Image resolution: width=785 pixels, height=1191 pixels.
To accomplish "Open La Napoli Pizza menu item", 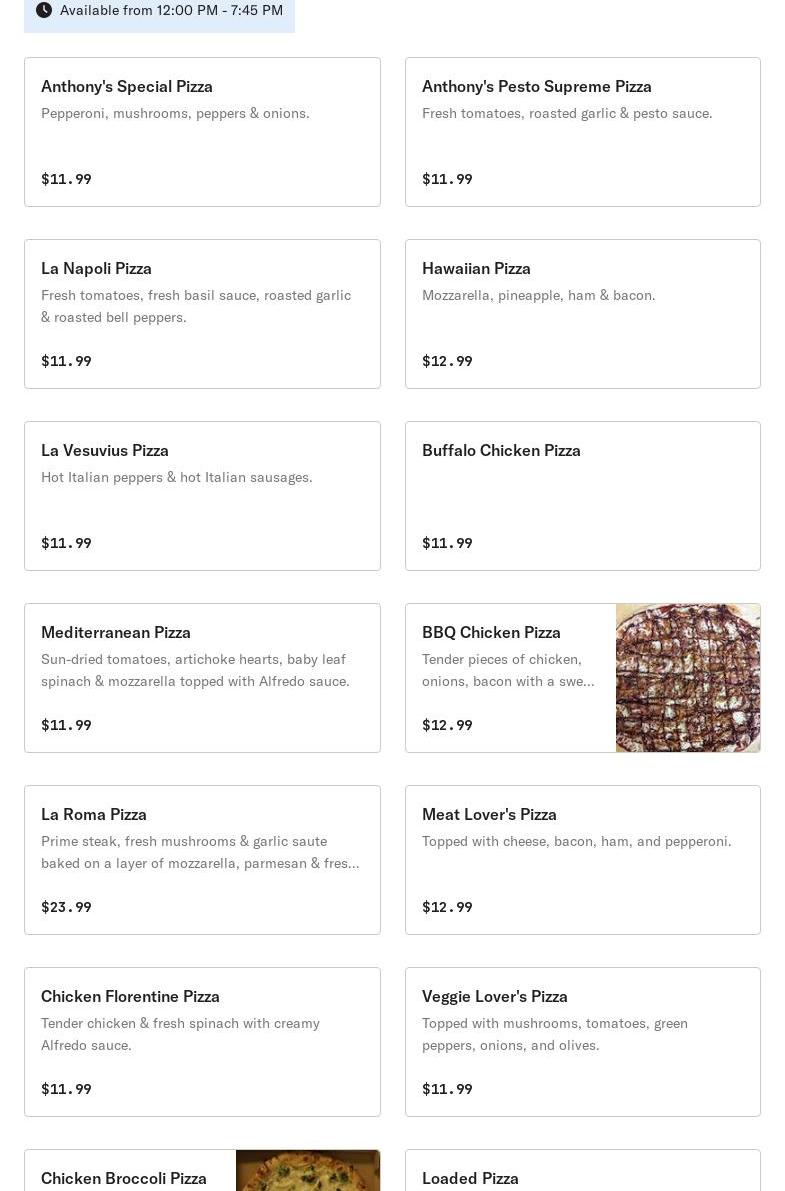I will pos(202,314).
